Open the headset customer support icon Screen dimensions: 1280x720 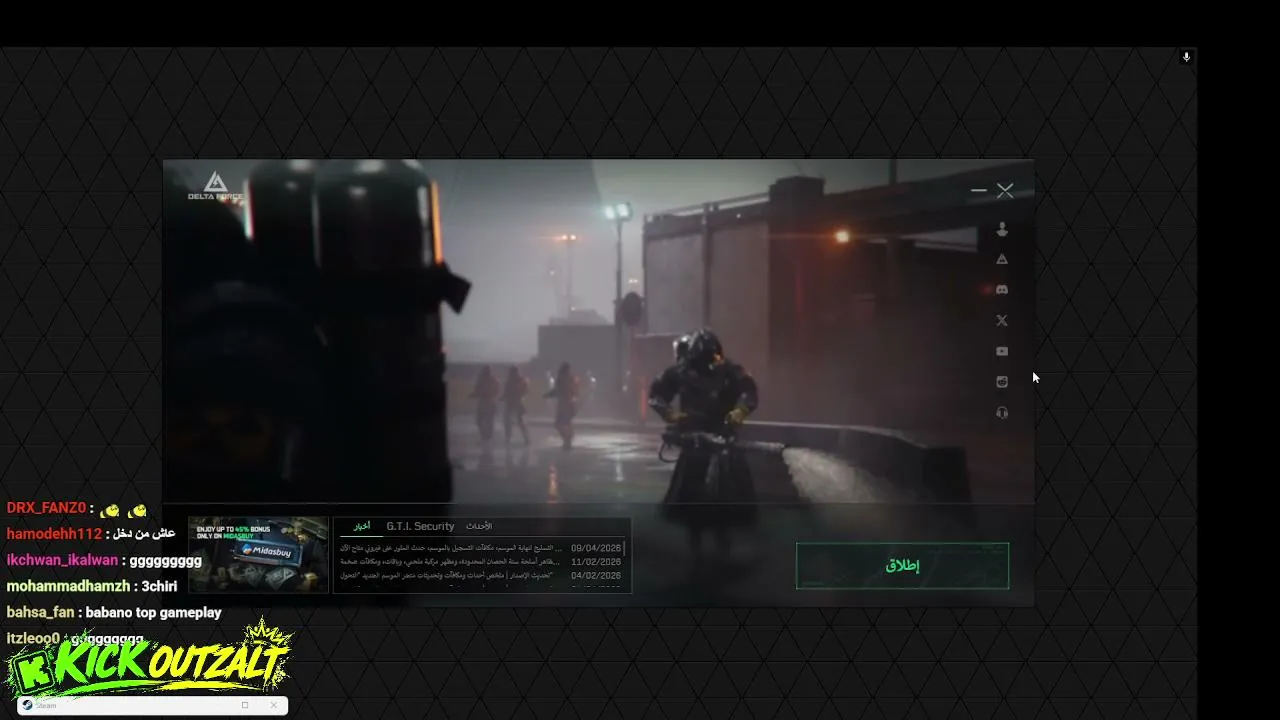pyautogui.click(x=1002, y=412)
